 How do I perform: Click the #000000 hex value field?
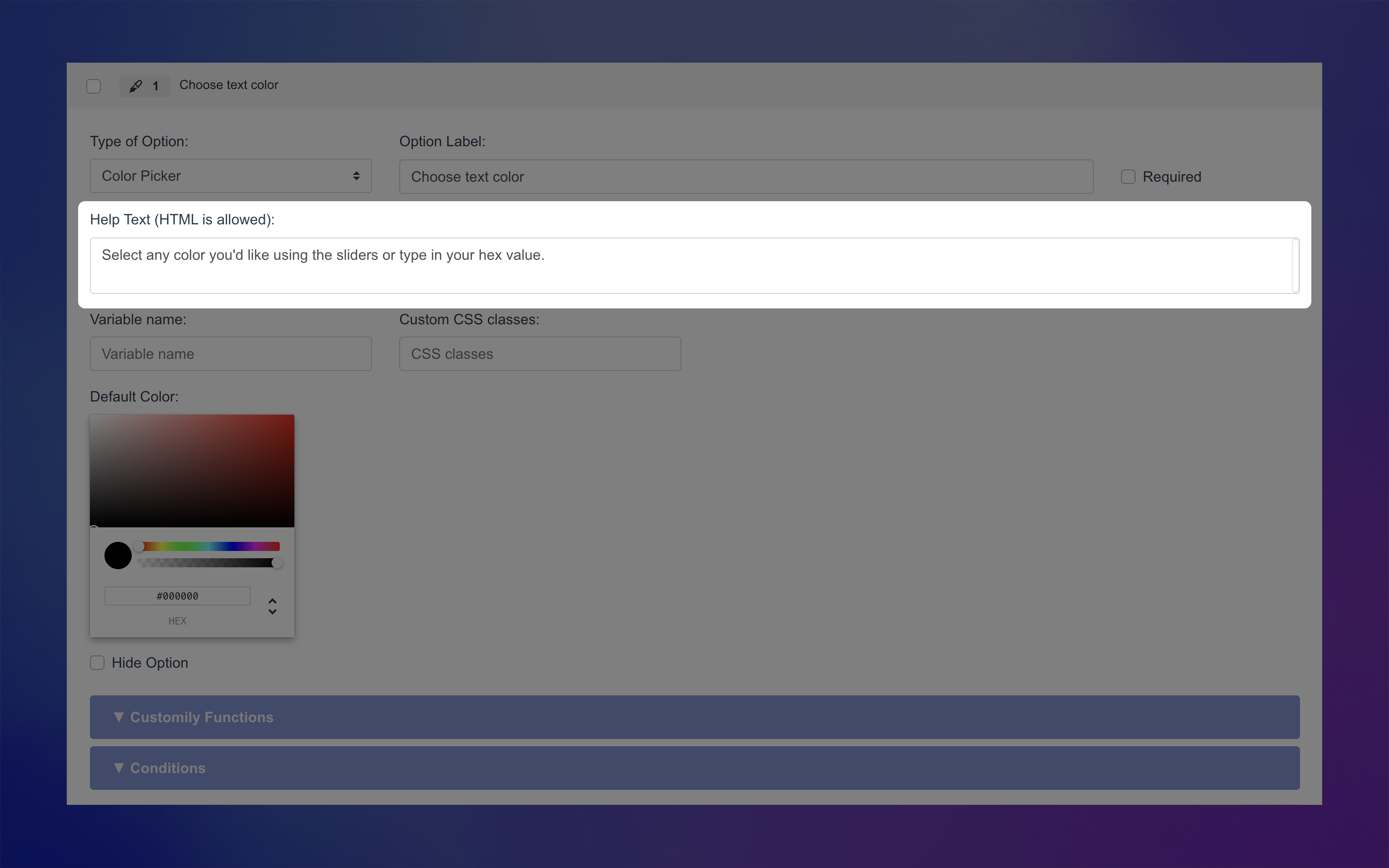pos(177,596)
